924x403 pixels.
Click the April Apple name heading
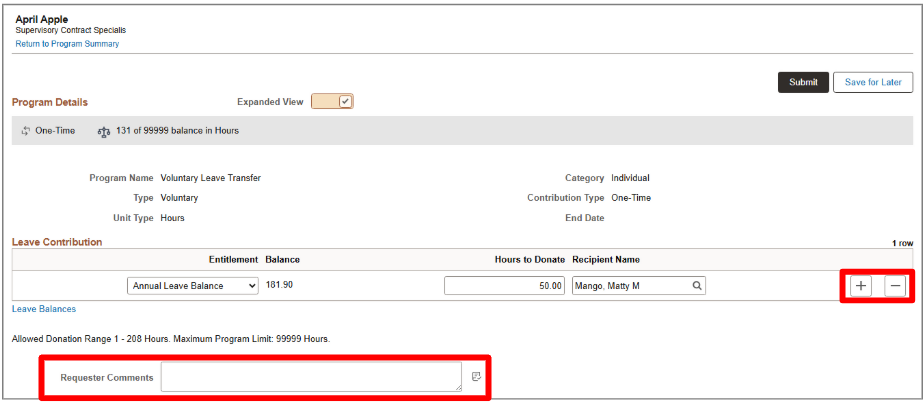coord(41,19)
